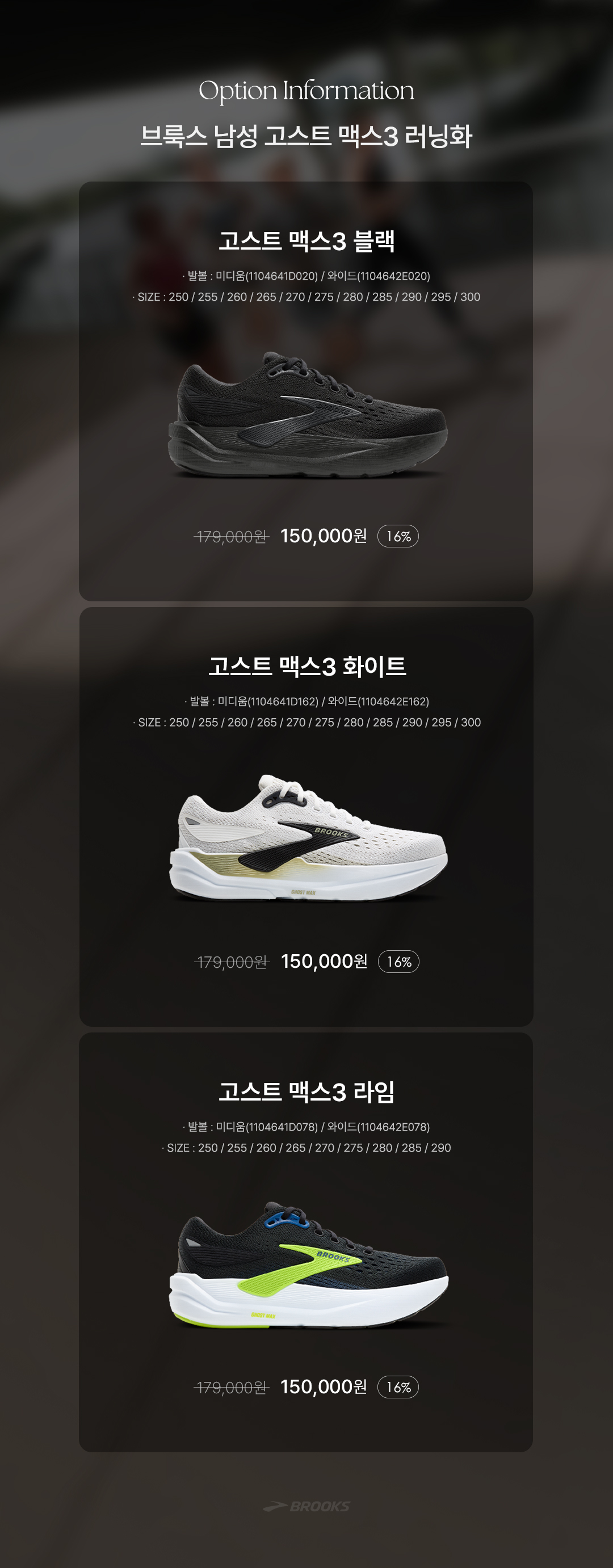Viewport: 613px width, 1568px height.
Task: Click the lime model size list ending in 290
Action: [x=306, y=1148]
